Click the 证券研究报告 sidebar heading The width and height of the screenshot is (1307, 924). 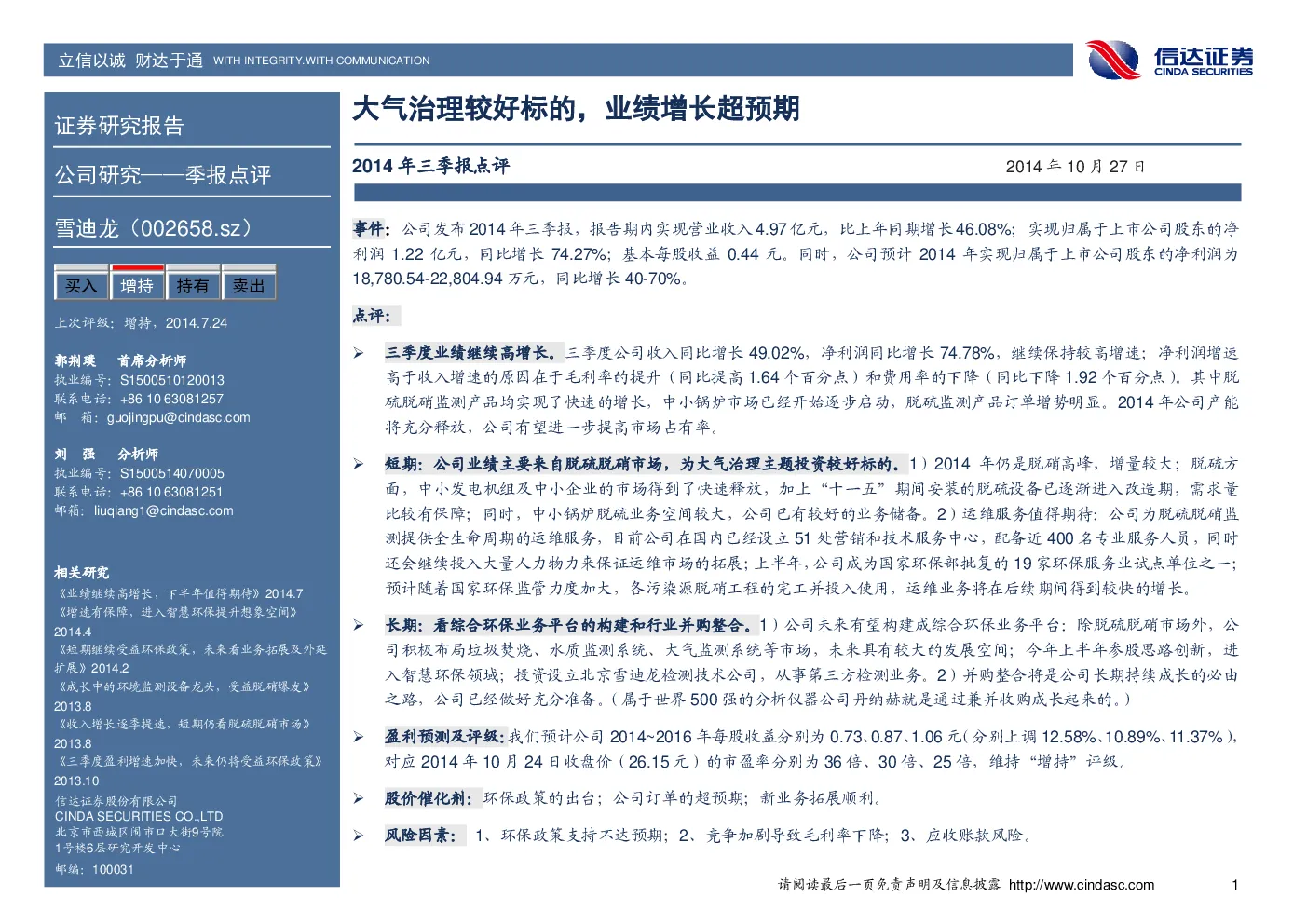click(119, 126)
